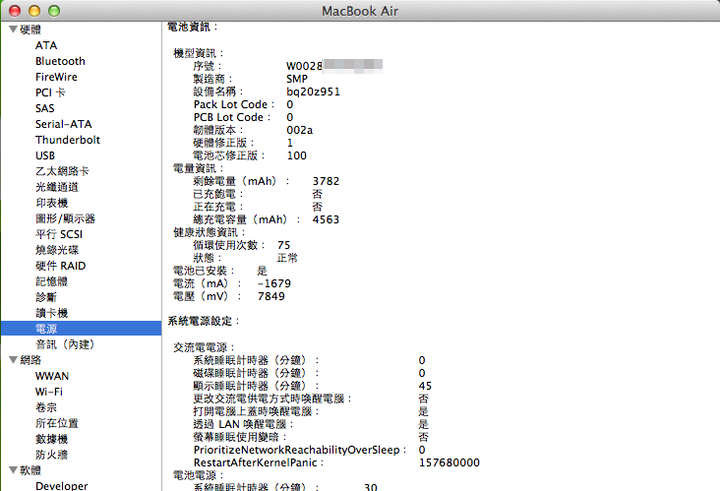This screenshot has height=491, width=720.
Task: Show 記憶體 memory information
Action: (52, 281)
